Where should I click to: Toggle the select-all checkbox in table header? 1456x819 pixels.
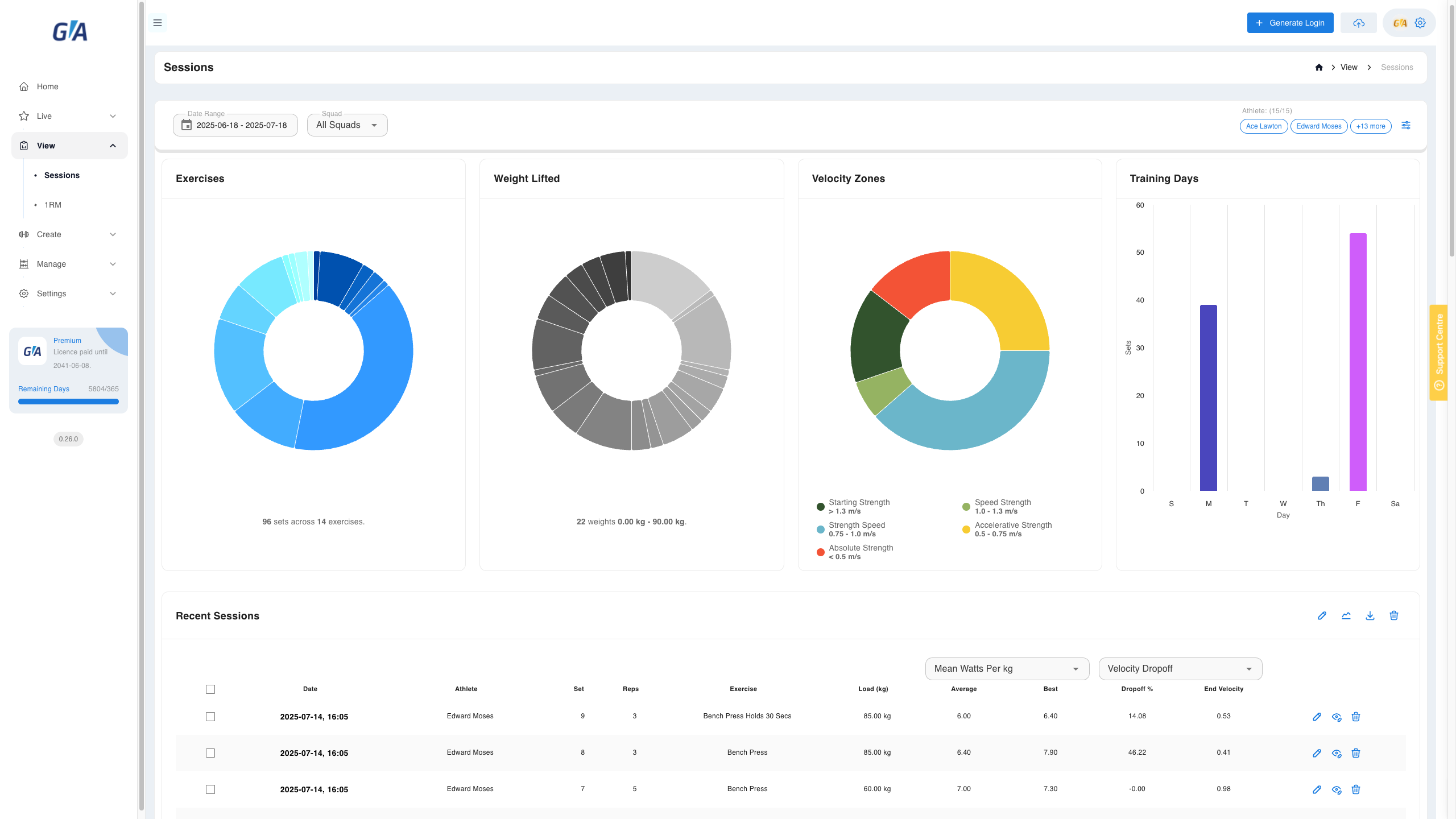pos(210,689)
